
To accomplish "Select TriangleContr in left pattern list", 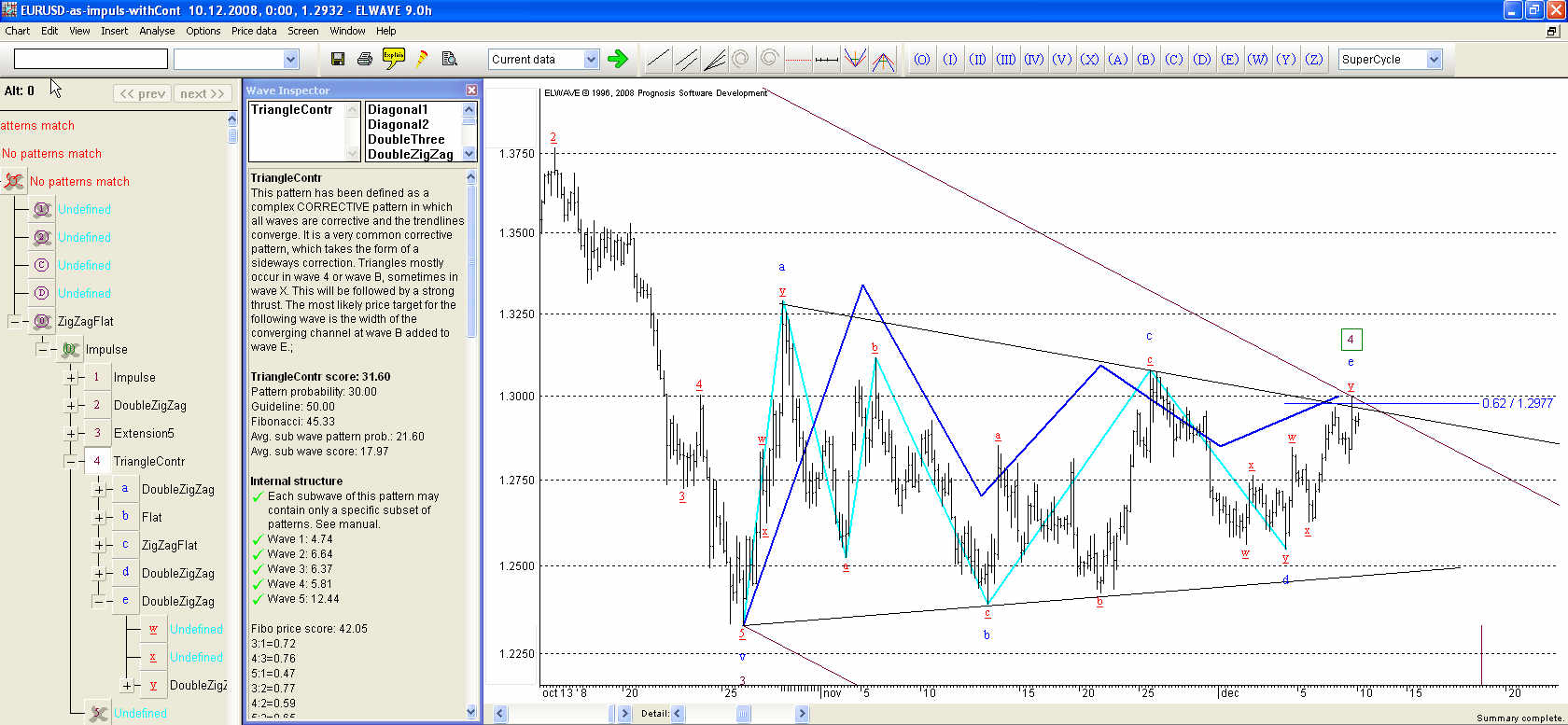I will (291, 109).
